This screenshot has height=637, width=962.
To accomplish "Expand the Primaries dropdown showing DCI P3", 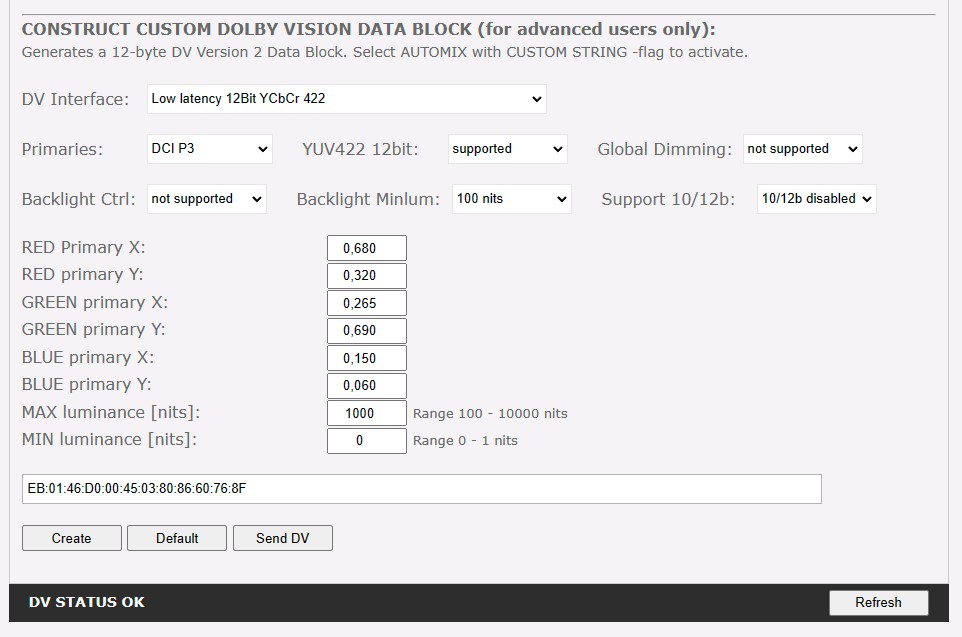I will [x=210, y=149].
